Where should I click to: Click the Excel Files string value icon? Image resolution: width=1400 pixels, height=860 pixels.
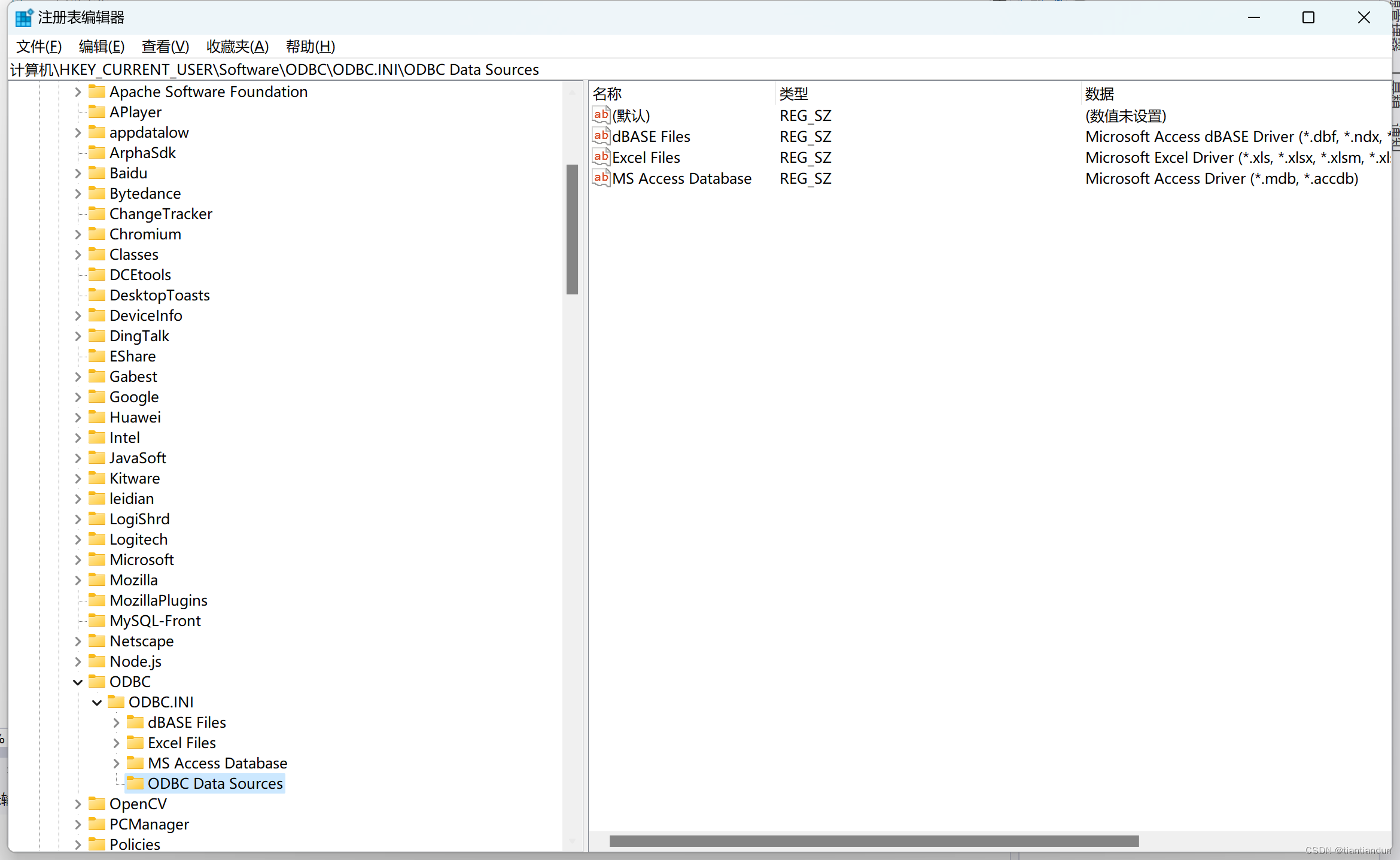(x=601, y=157)
